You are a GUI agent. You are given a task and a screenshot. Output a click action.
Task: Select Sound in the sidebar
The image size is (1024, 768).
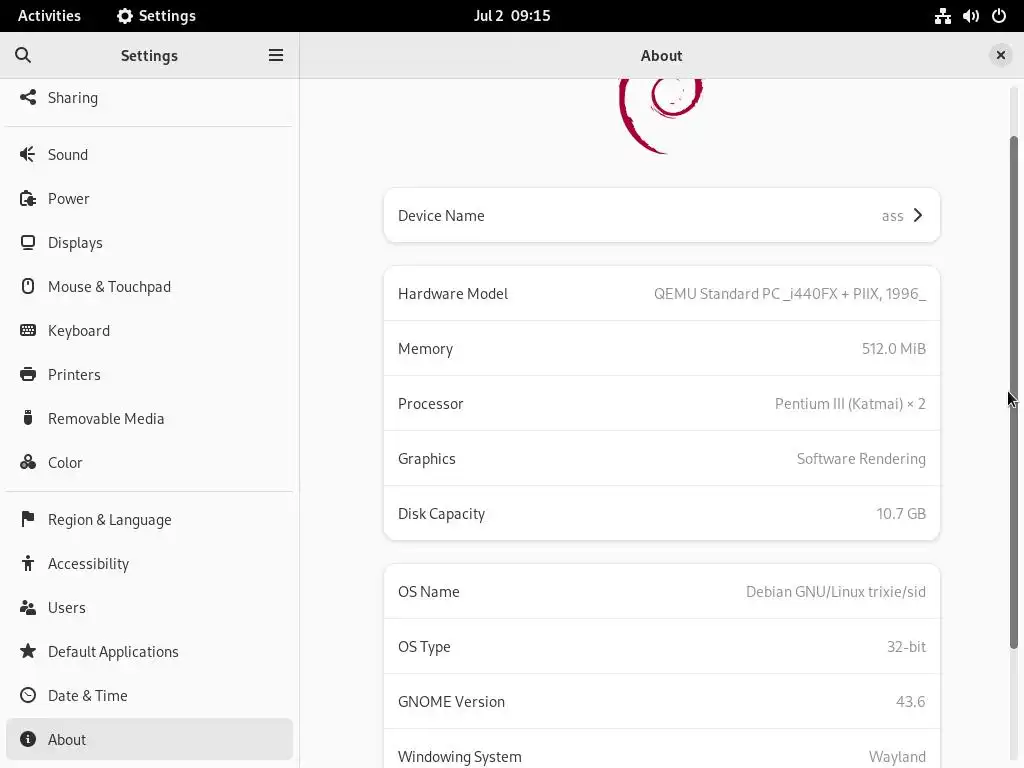[149, 154]
